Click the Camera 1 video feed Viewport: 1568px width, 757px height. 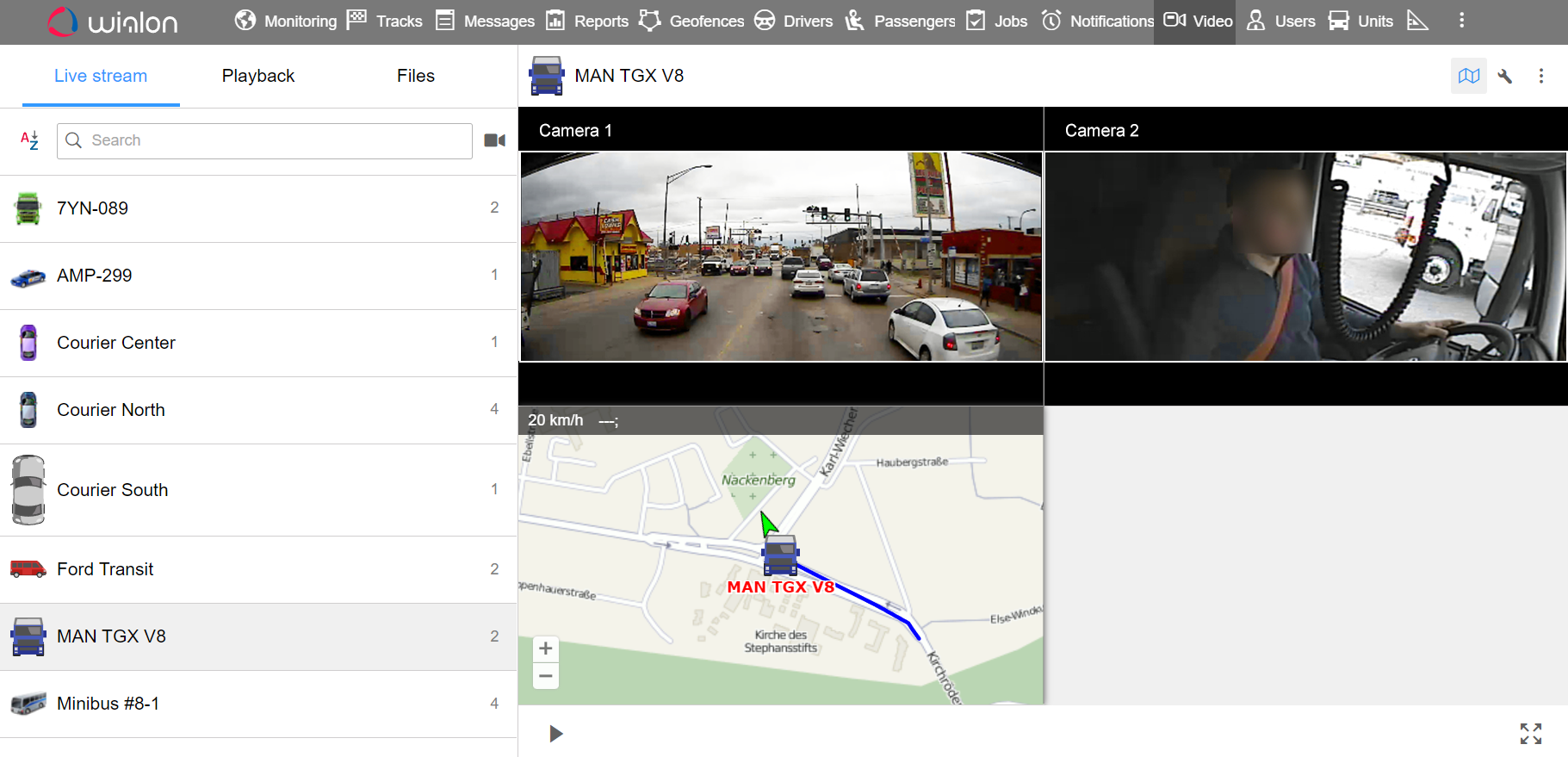tap(781, 257)
